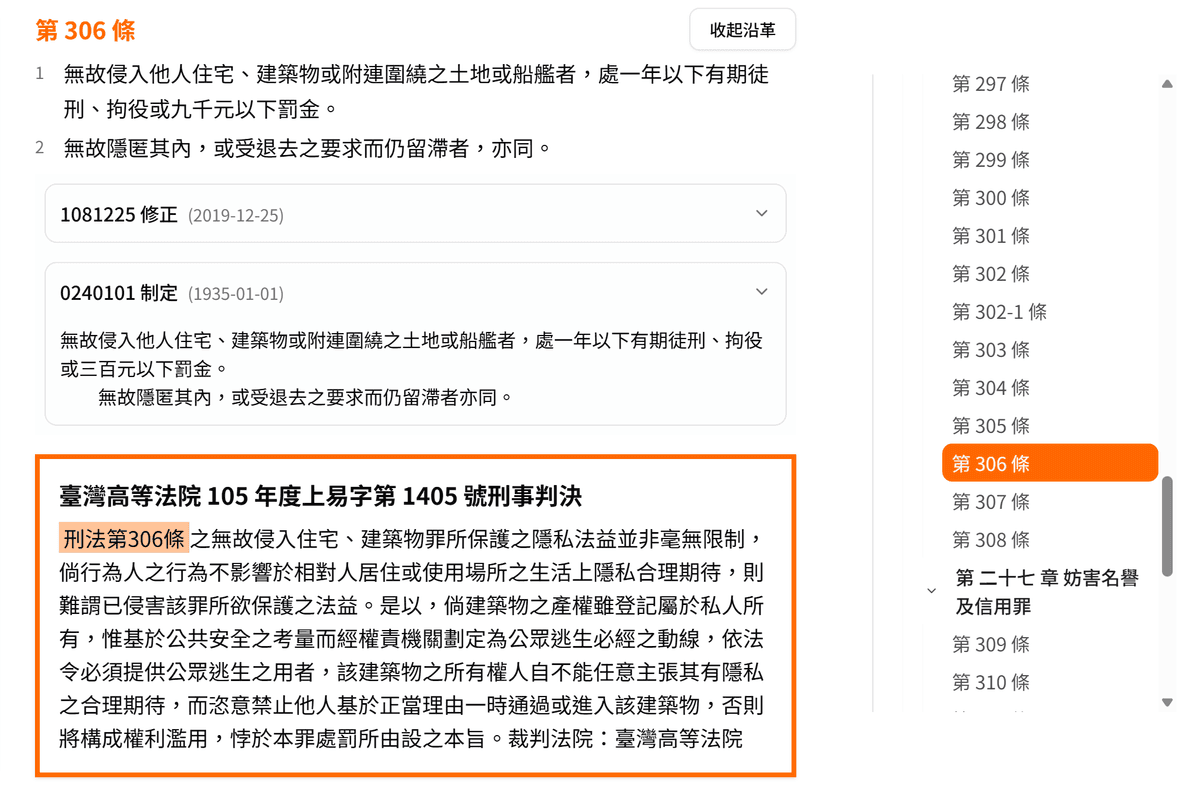The image size is (1200, 785).
Task: Open 第 302-1 條 in sidebar
Action: pos(998,312)
